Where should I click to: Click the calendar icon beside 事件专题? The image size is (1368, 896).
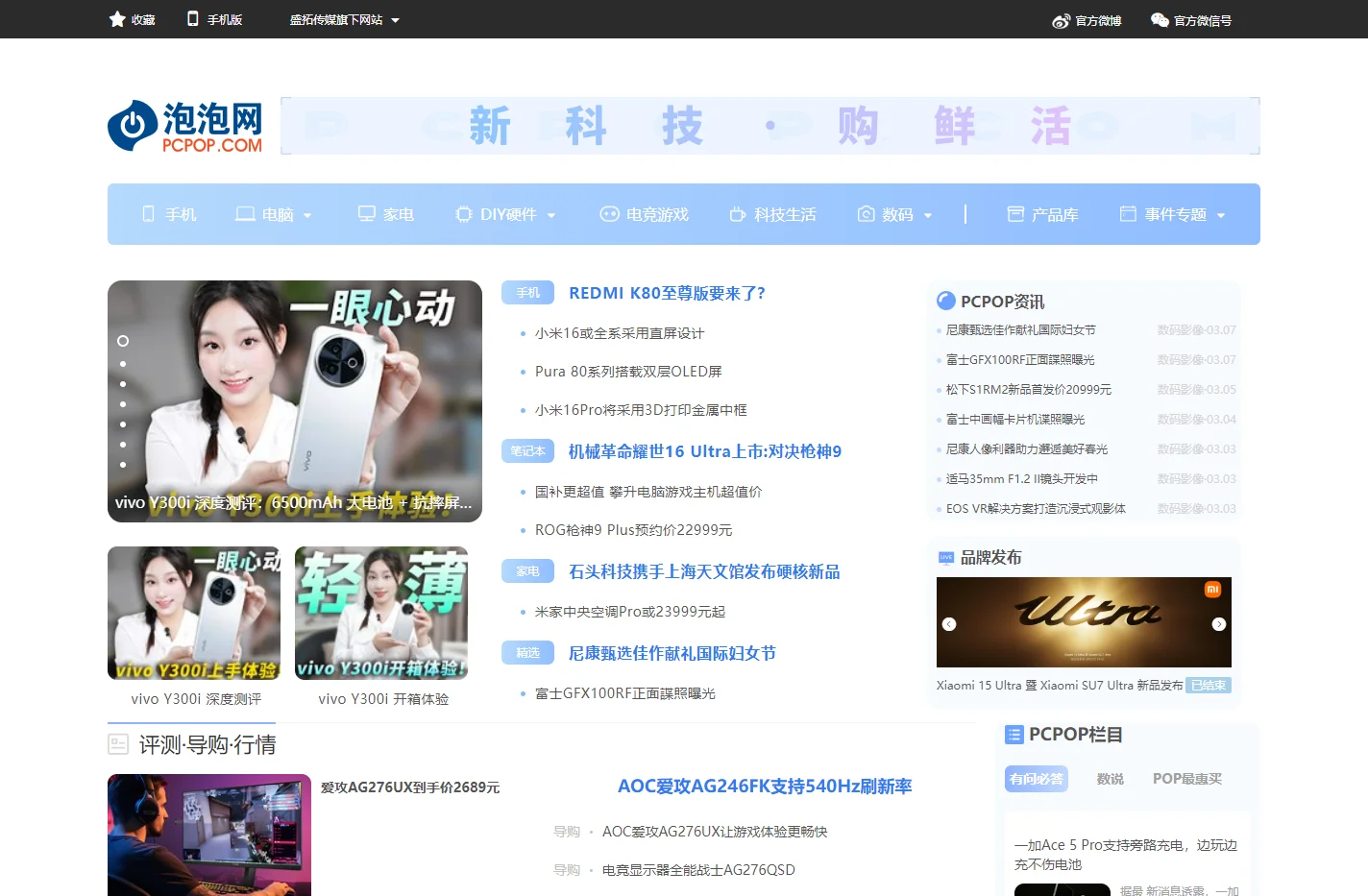[1128, 213]
